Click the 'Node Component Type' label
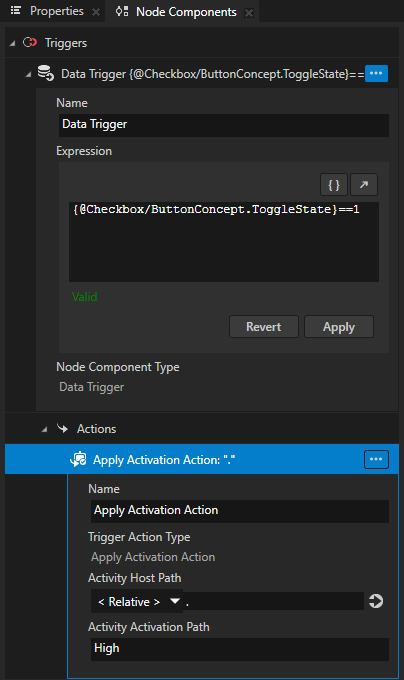Viewport: 404px width, 680px height. pos(118,367)
